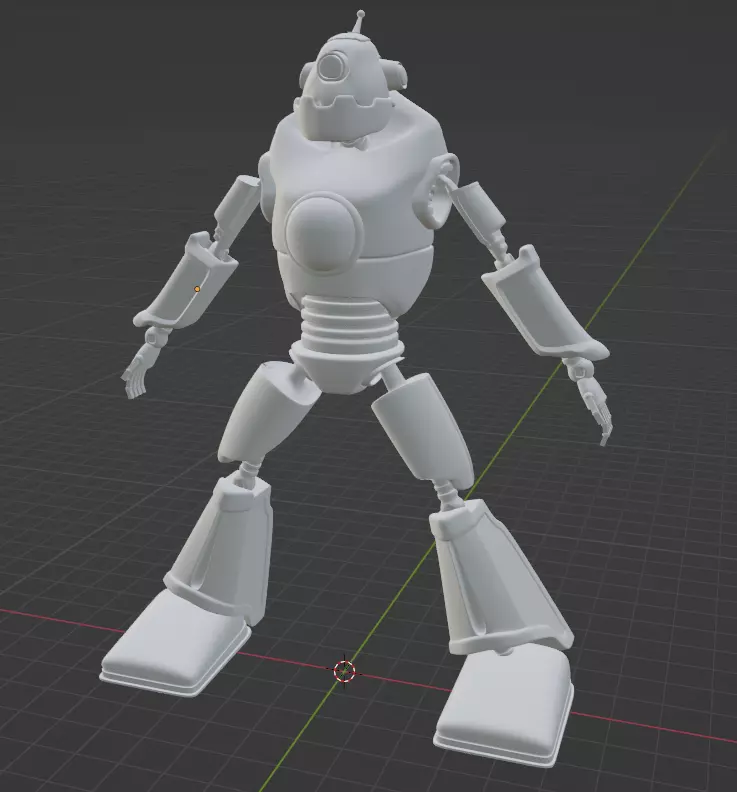Click the orange object origin dot on forearm
This screenshot has width=737, height=792.
tap(197, 289)
